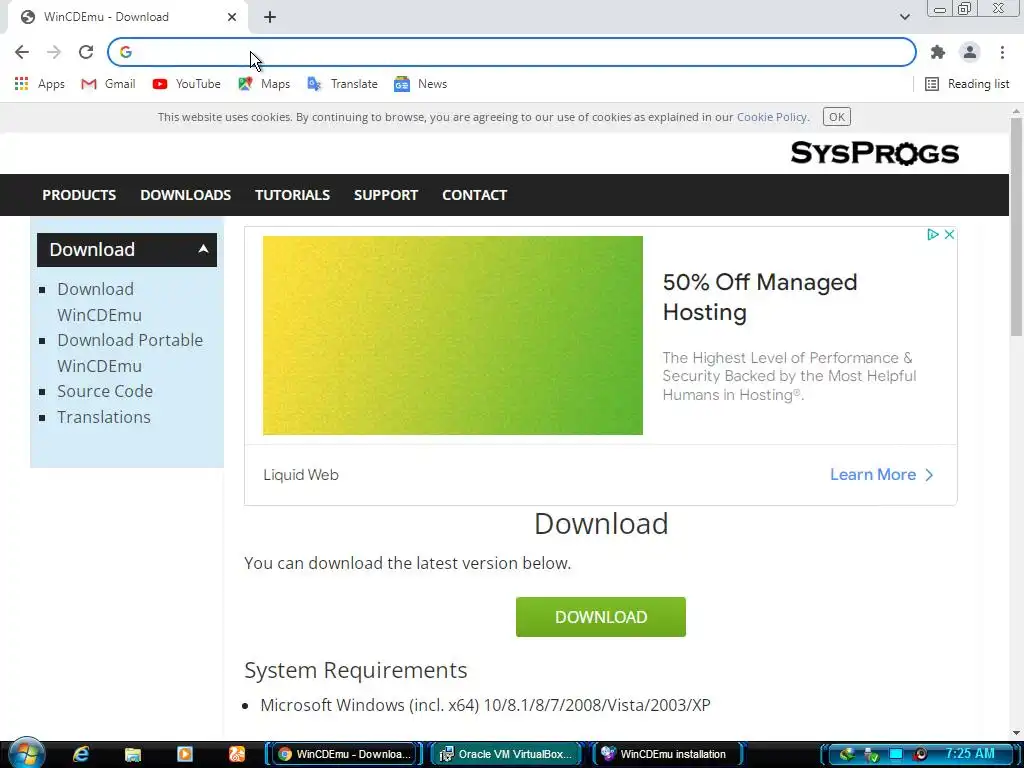Click the browser forward arrow
The image size is (1024, 768).
pos(54,52)
